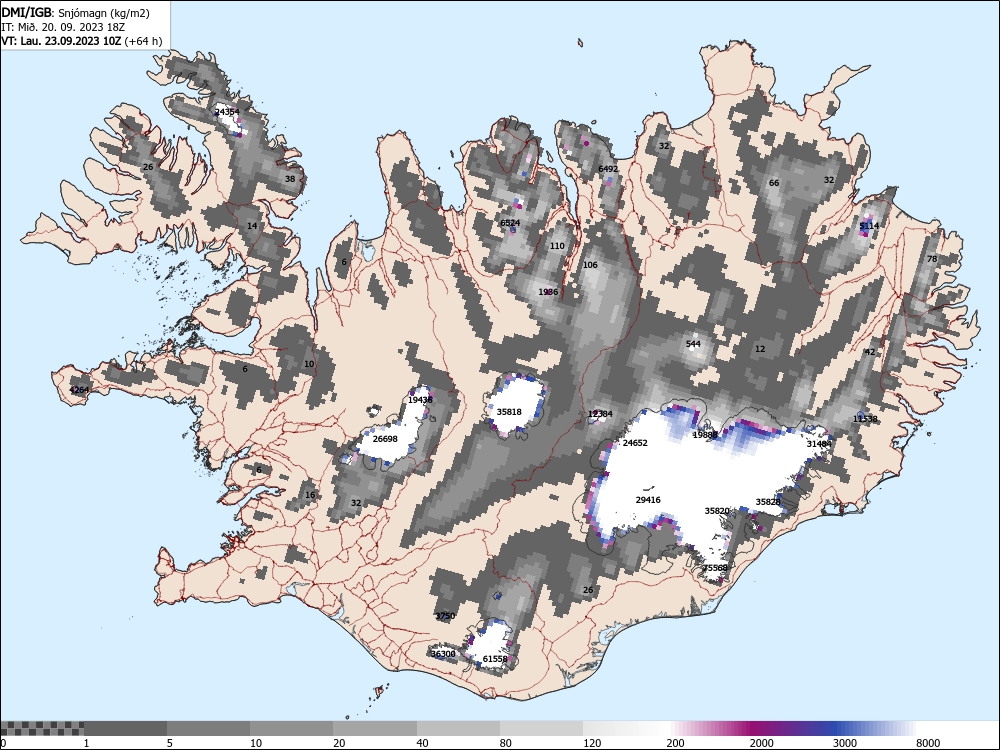Screen dimensions: 1000x750
Task: Select the 78 value in the northeast
Action: click(932, 259)
